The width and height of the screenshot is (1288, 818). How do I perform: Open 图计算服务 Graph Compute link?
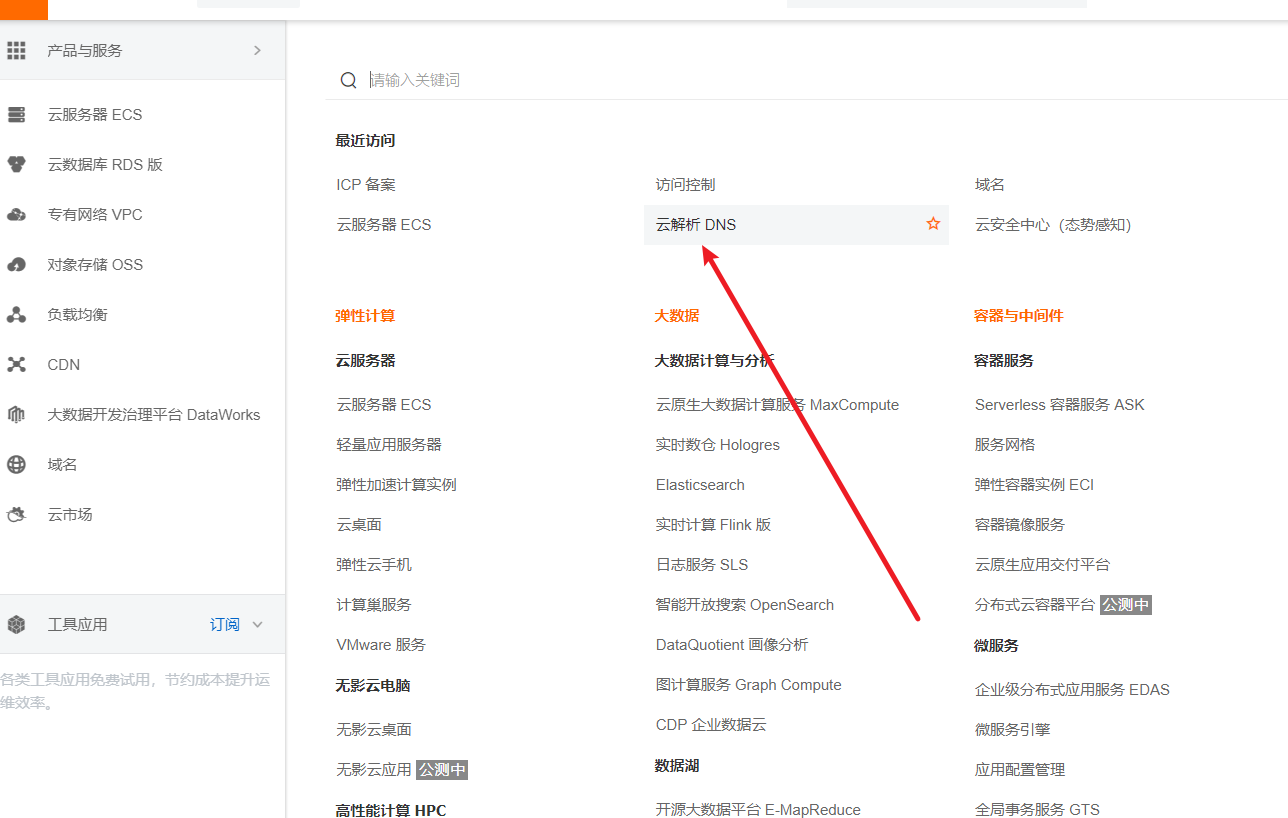pyautogui.click(x=749, y=685)
